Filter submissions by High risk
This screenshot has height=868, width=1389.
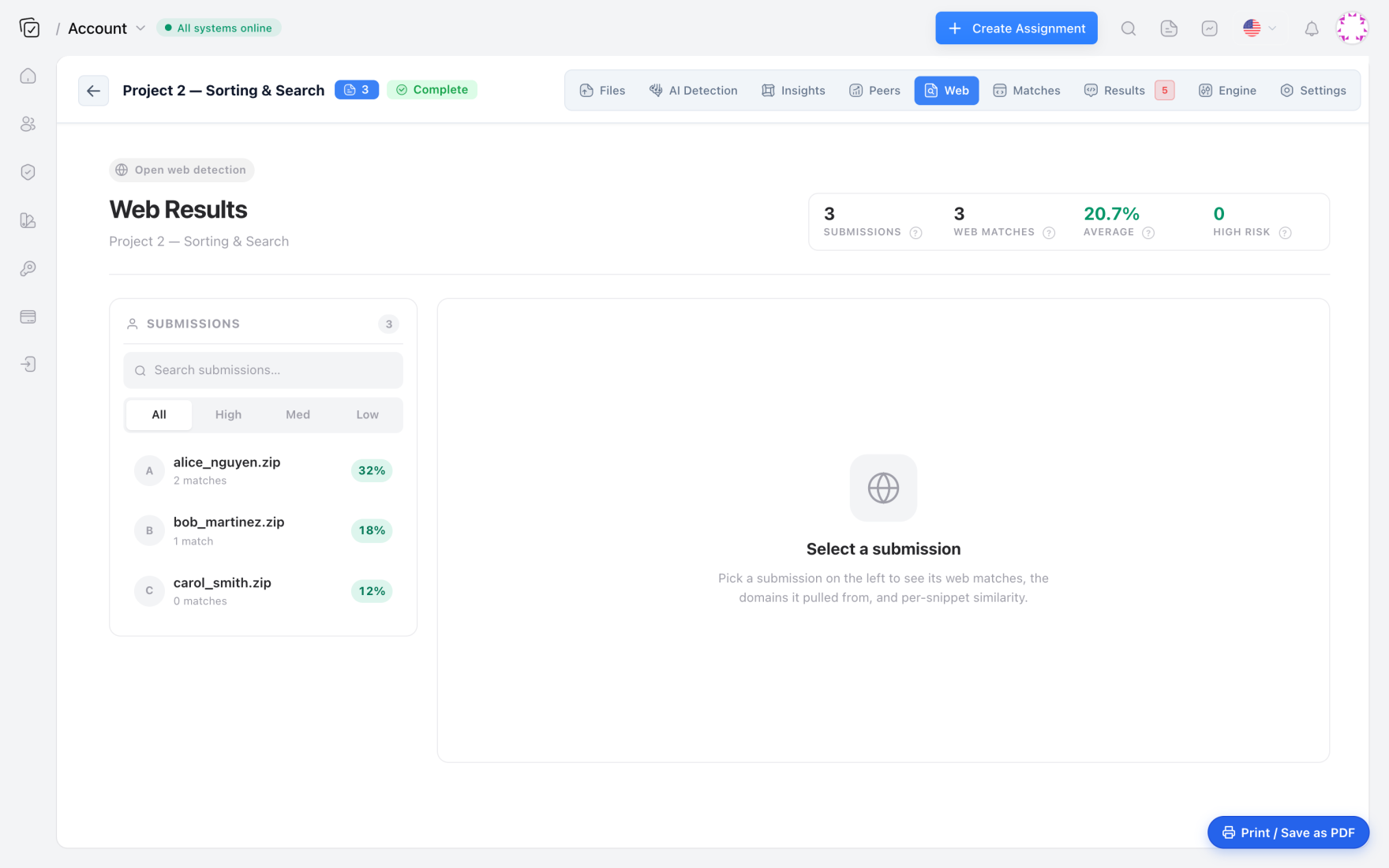pos(228,415)
